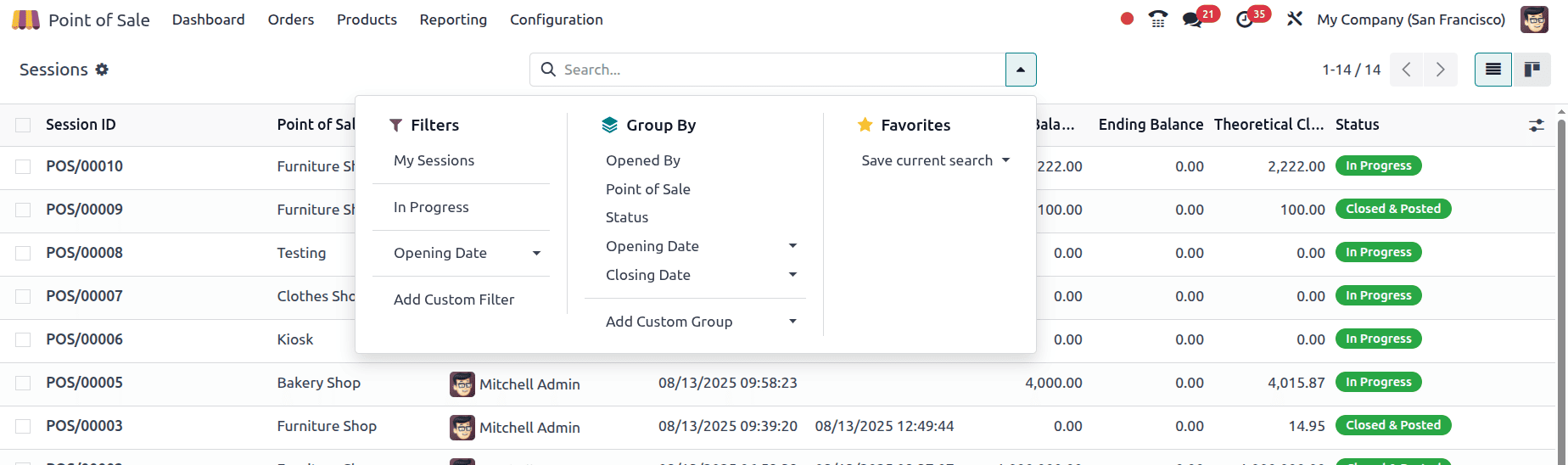Tick the checkbox for POS/00007

23,296
